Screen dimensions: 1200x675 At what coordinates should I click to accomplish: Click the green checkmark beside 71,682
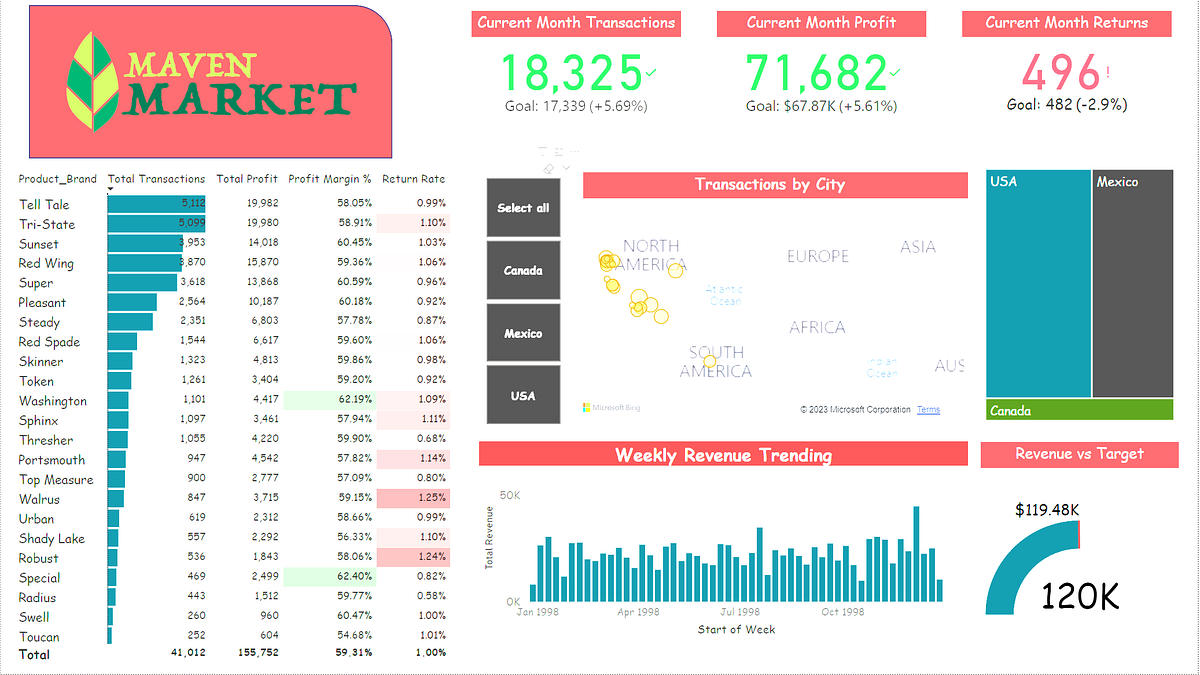(x=897, y=72)
